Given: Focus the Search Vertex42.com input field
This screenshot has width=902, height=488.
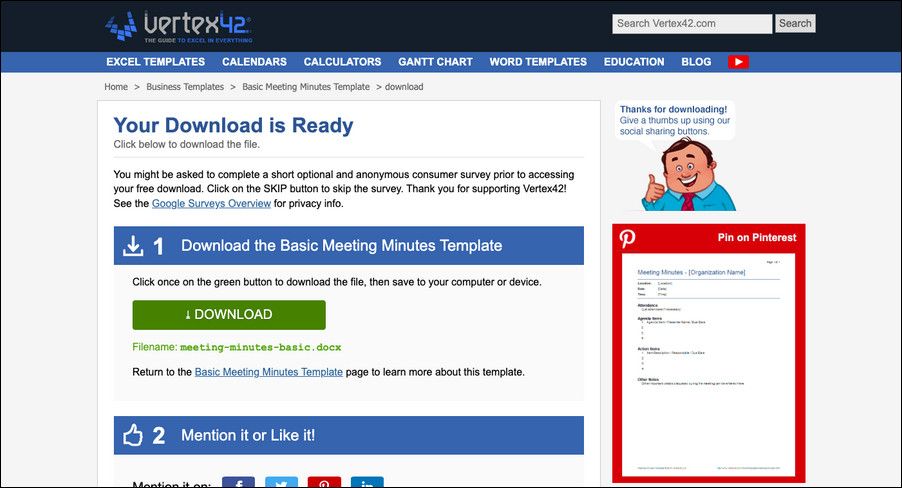Looking at the screenshot, I should [x=691, y=23].
